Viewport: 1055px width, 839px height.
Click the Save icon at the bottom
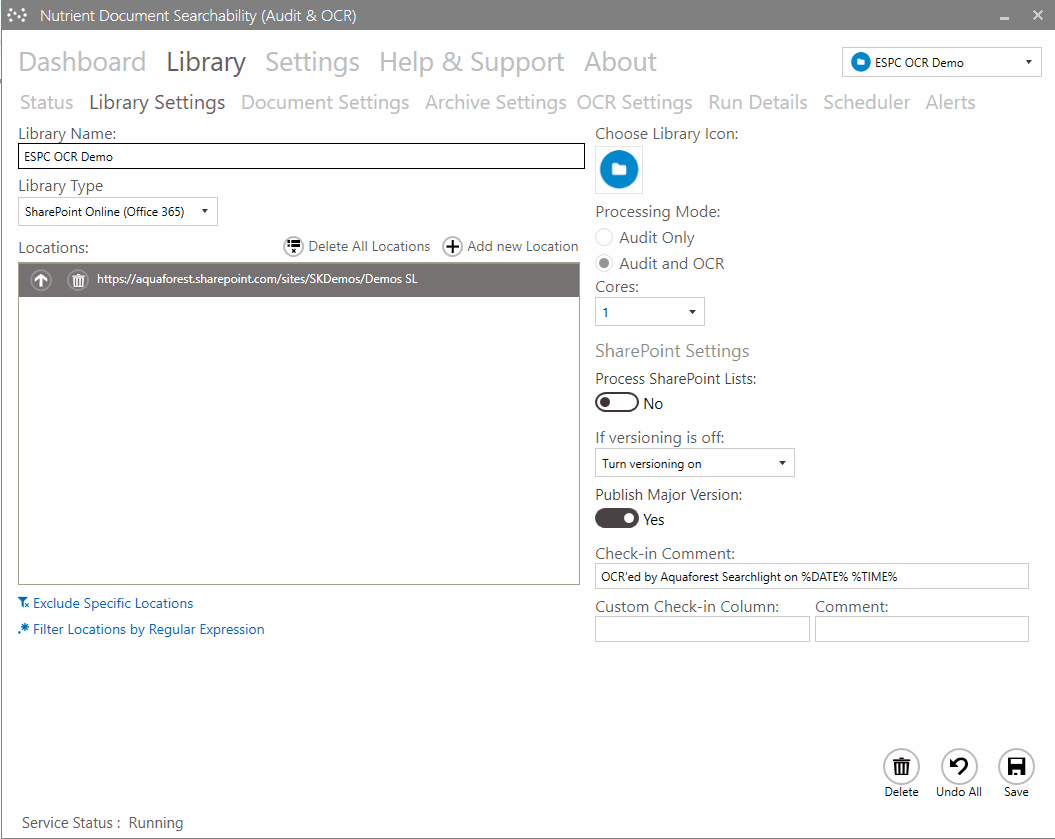tap(1016, 766)
